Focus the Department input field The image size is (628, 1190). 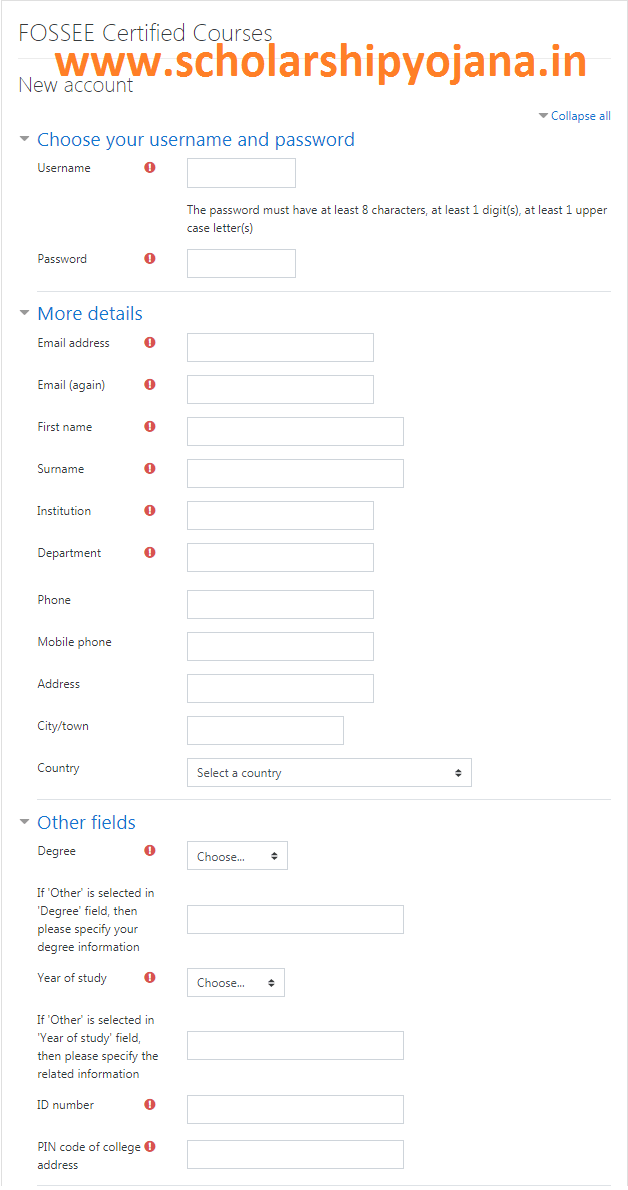[280, 557]
